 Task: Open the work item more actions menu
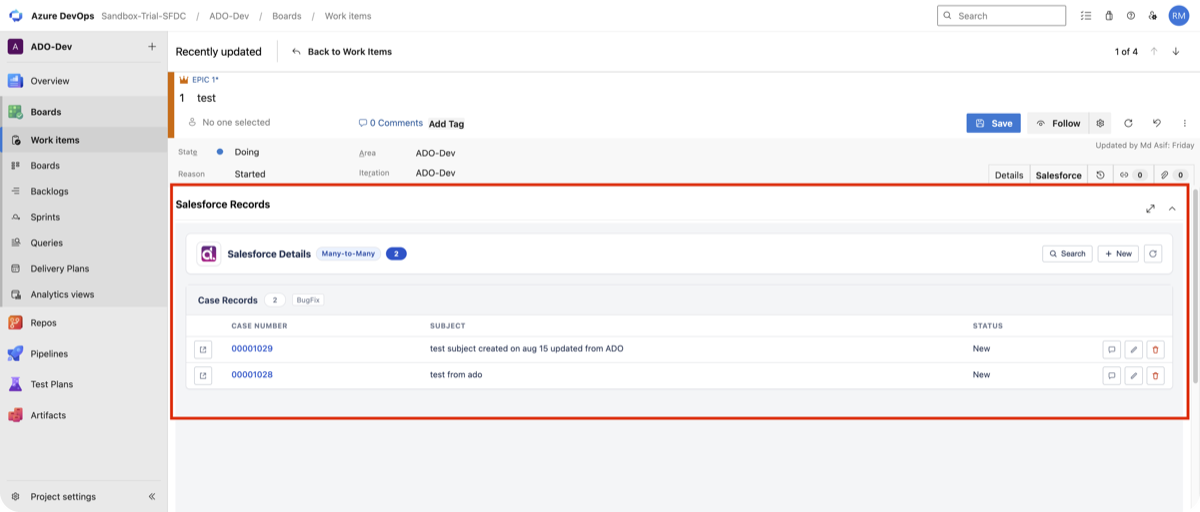coord(1185,123)
